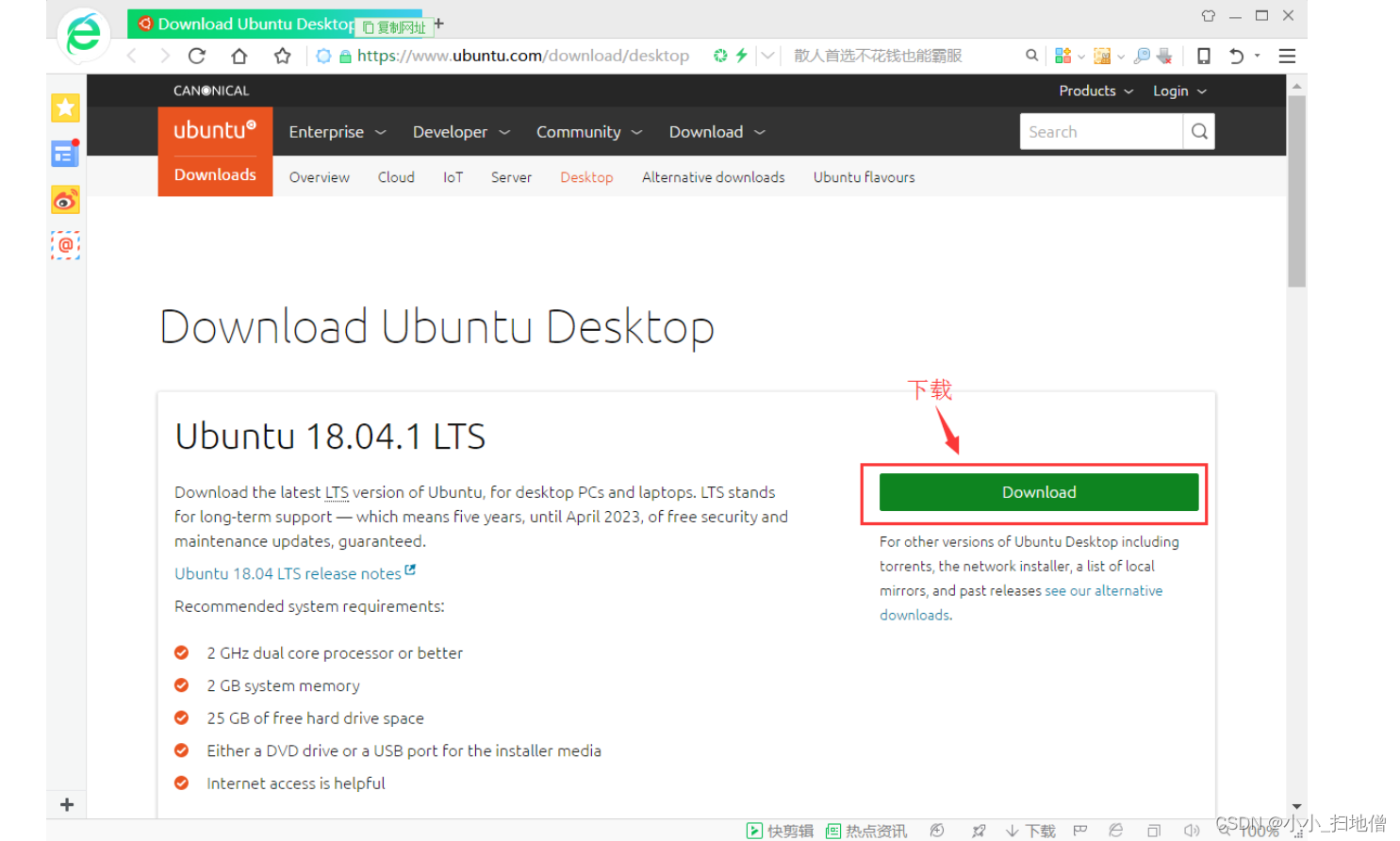
Task: Open the browser hamburger menu
Action: 1287,56
